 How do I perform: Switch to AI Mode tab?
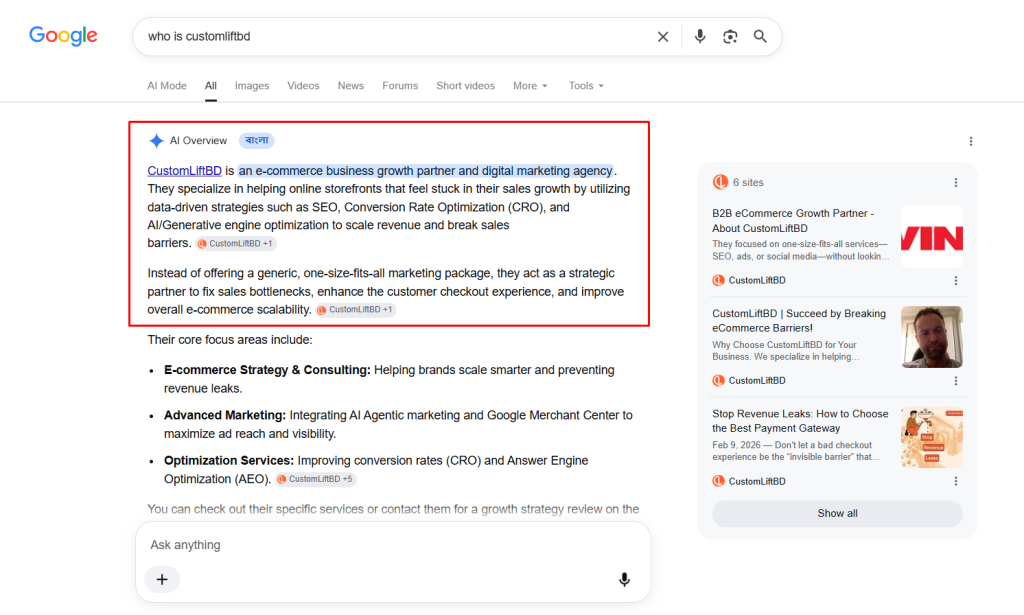point(167,86)
